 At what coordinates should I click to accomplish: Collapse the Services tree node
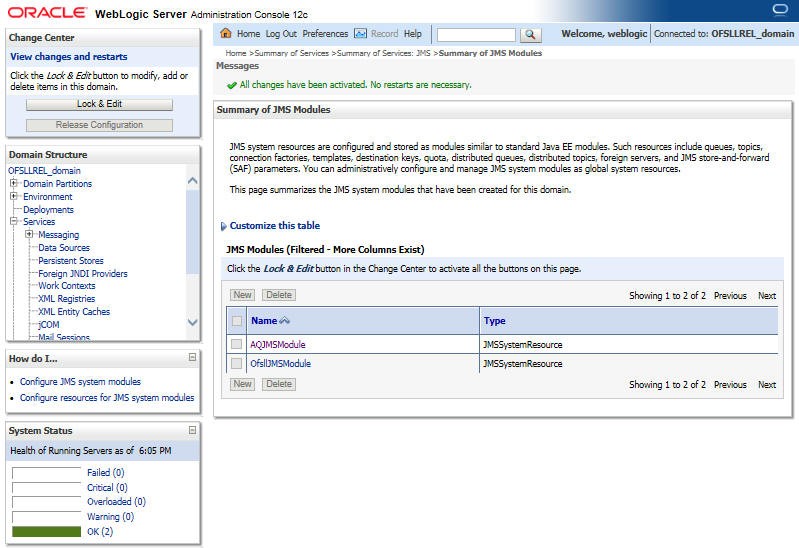[x=14, y=221]
